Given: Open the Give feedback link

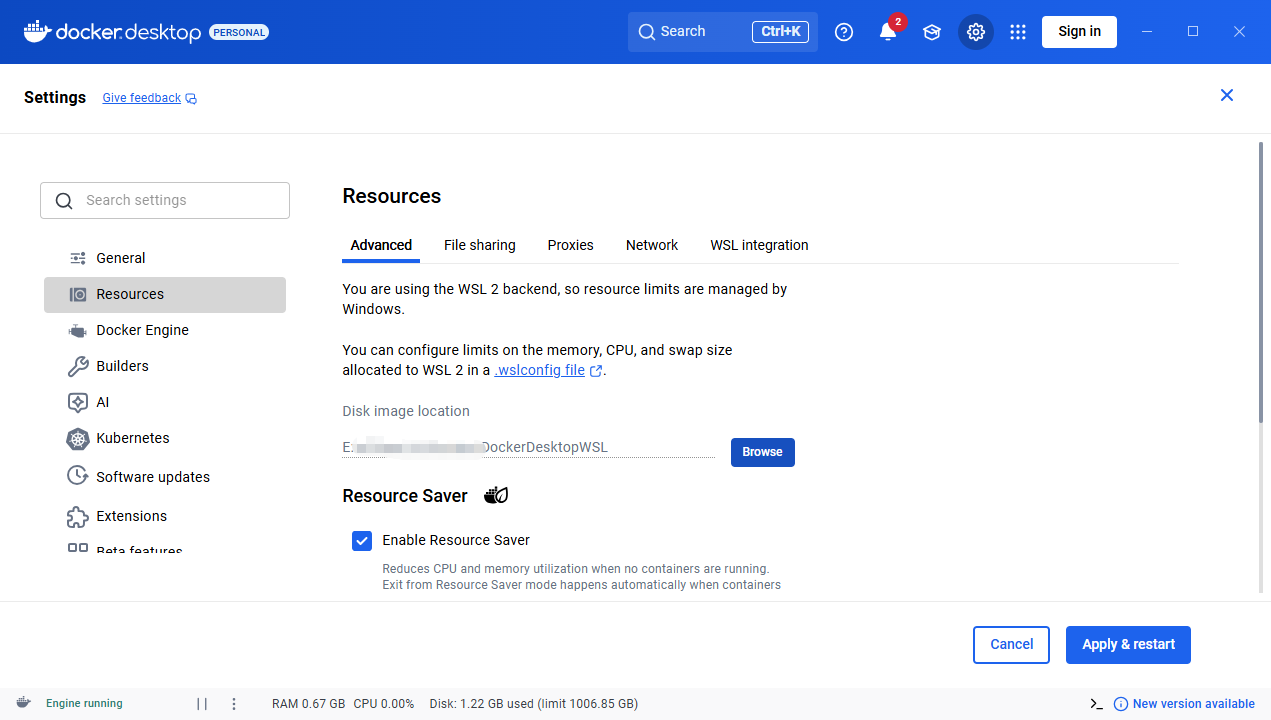Looking at the screenshot, I should pos(141,98).
